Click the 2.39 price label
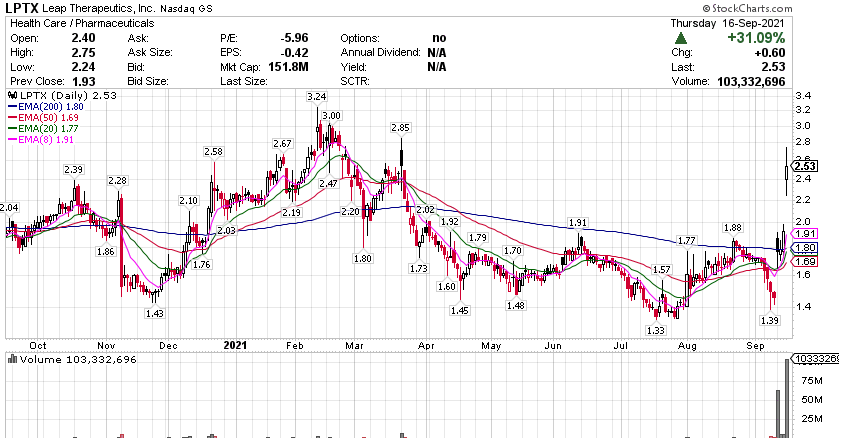 73,169
